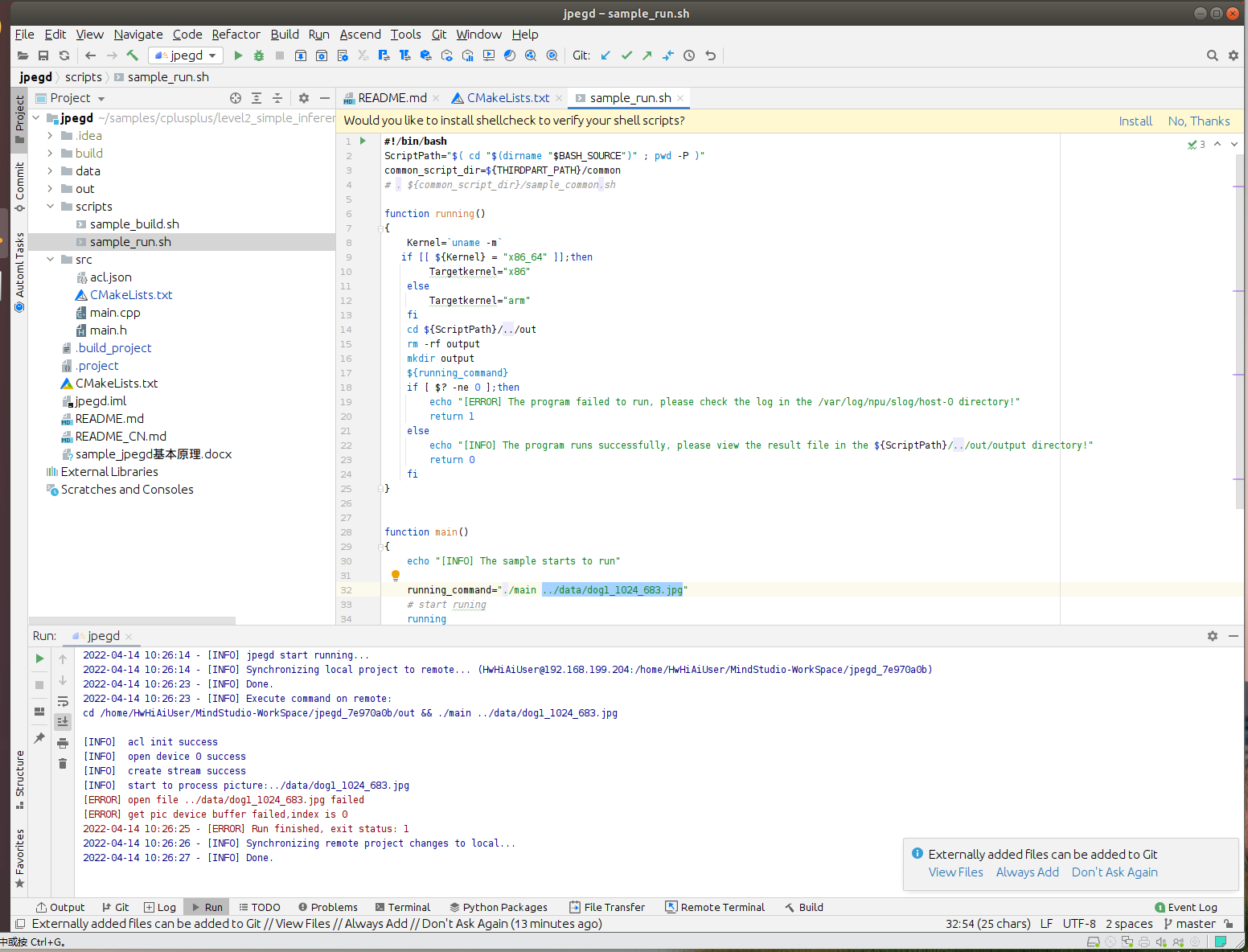Image resolution: width=1248 pixels, height=952 pixels.
Task: Click Always Add in Git notification
Action: [x=1027, y=872]
